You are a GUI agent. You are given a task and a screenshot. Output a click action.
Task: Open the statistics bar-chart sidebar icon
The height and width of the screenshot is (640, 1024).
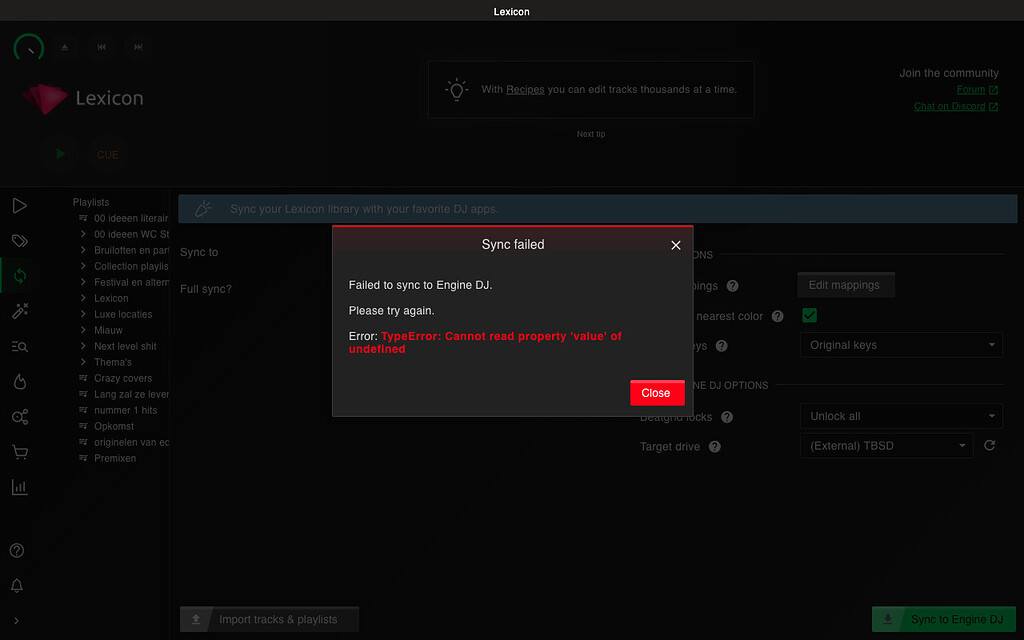[x=19, y=486]
